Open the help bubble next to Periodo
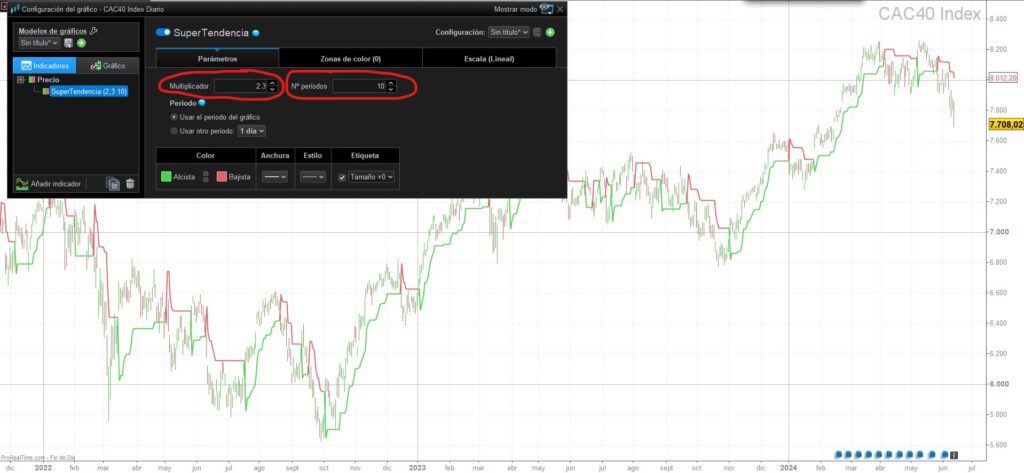 202,103
